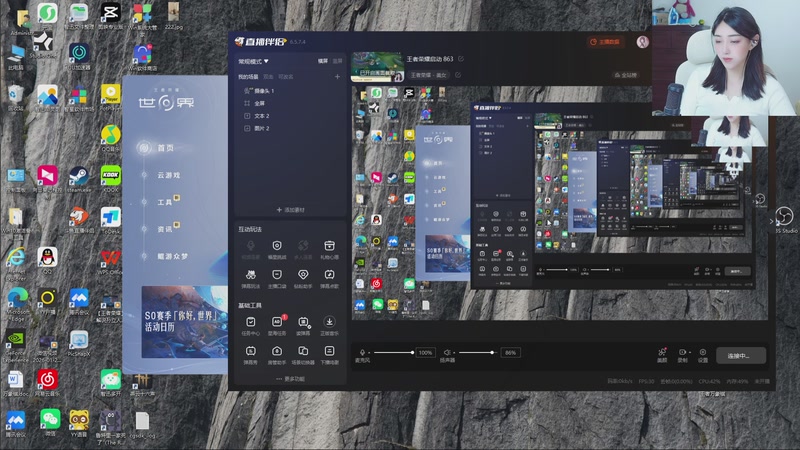Click the speaker 86% value field
800x450 pixels.
pyautogui.click(x=510, y=353)
